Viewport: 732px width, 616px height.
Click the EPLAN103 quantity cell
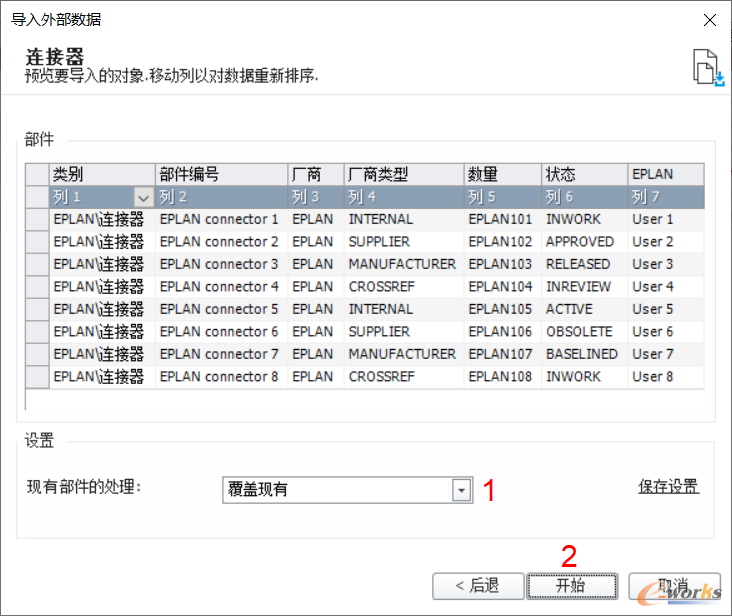pyautogui.click(x=503, y=264)
